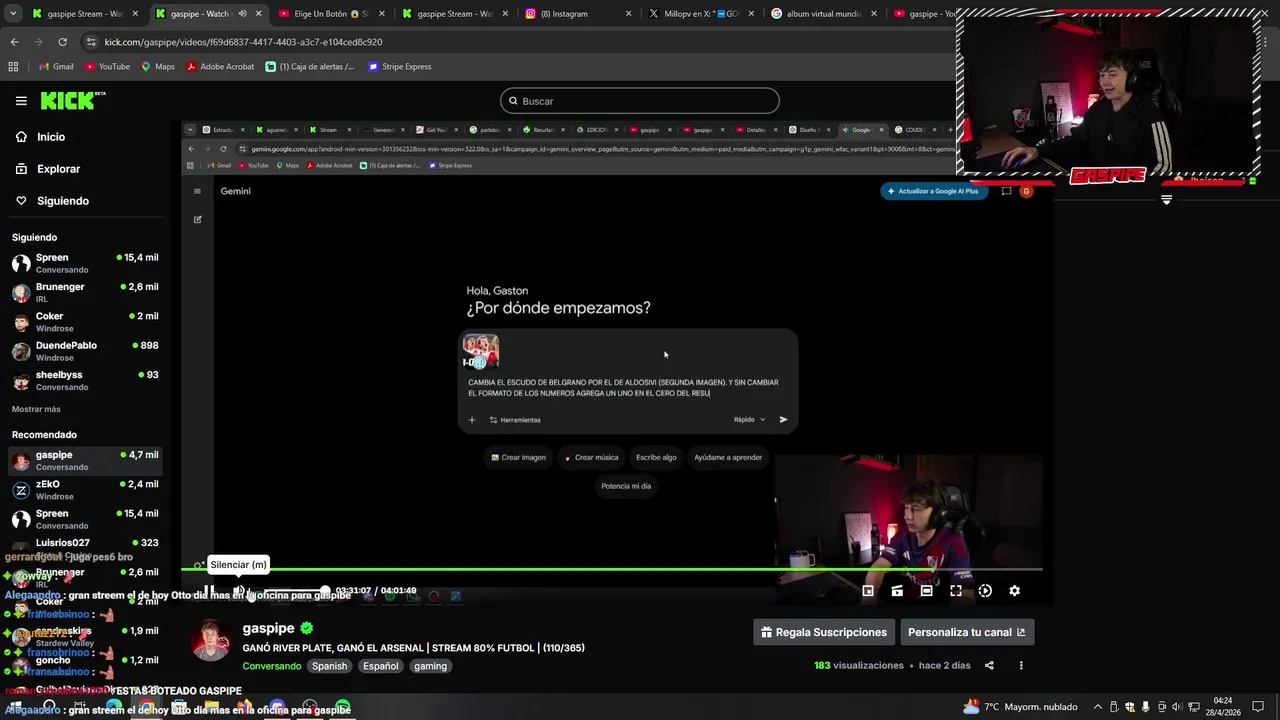The image size is (1280, 720).
Task: Focus the Buscar search field
Action: [639, 101]
